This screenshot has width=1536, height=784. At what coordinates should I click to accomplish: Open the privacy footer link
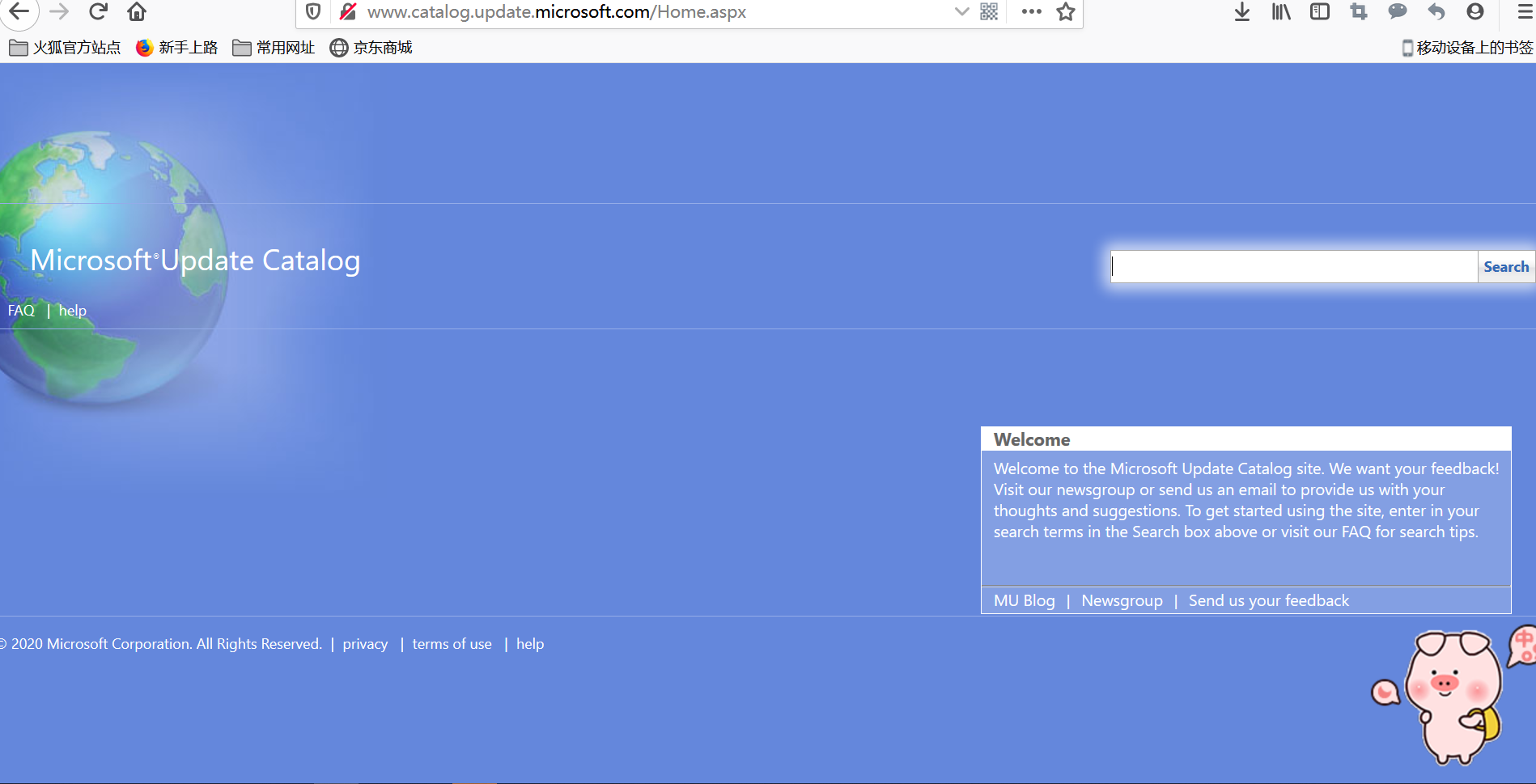tap(365, 644)
